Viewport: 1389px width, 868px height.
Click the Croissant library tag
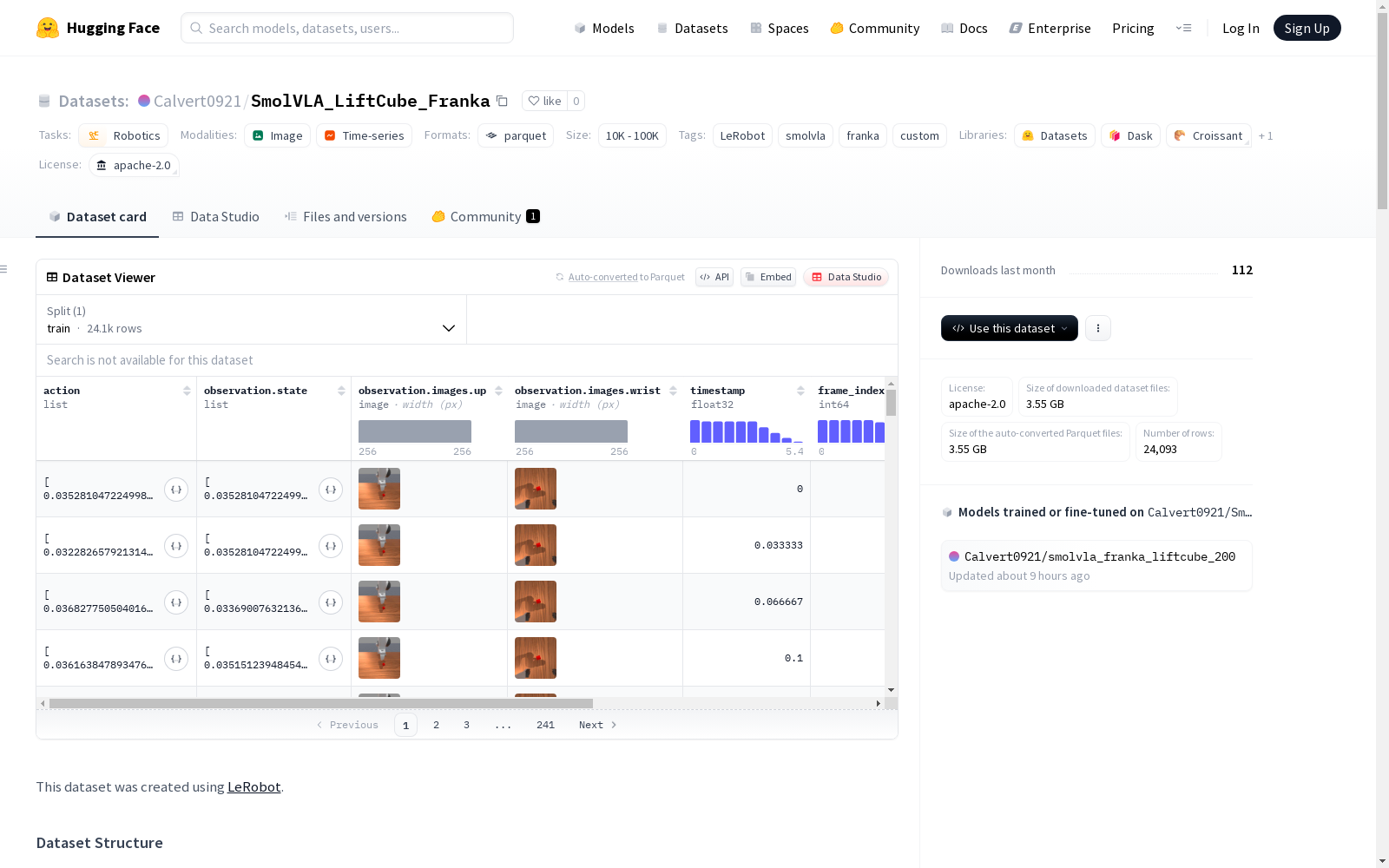1208,135
